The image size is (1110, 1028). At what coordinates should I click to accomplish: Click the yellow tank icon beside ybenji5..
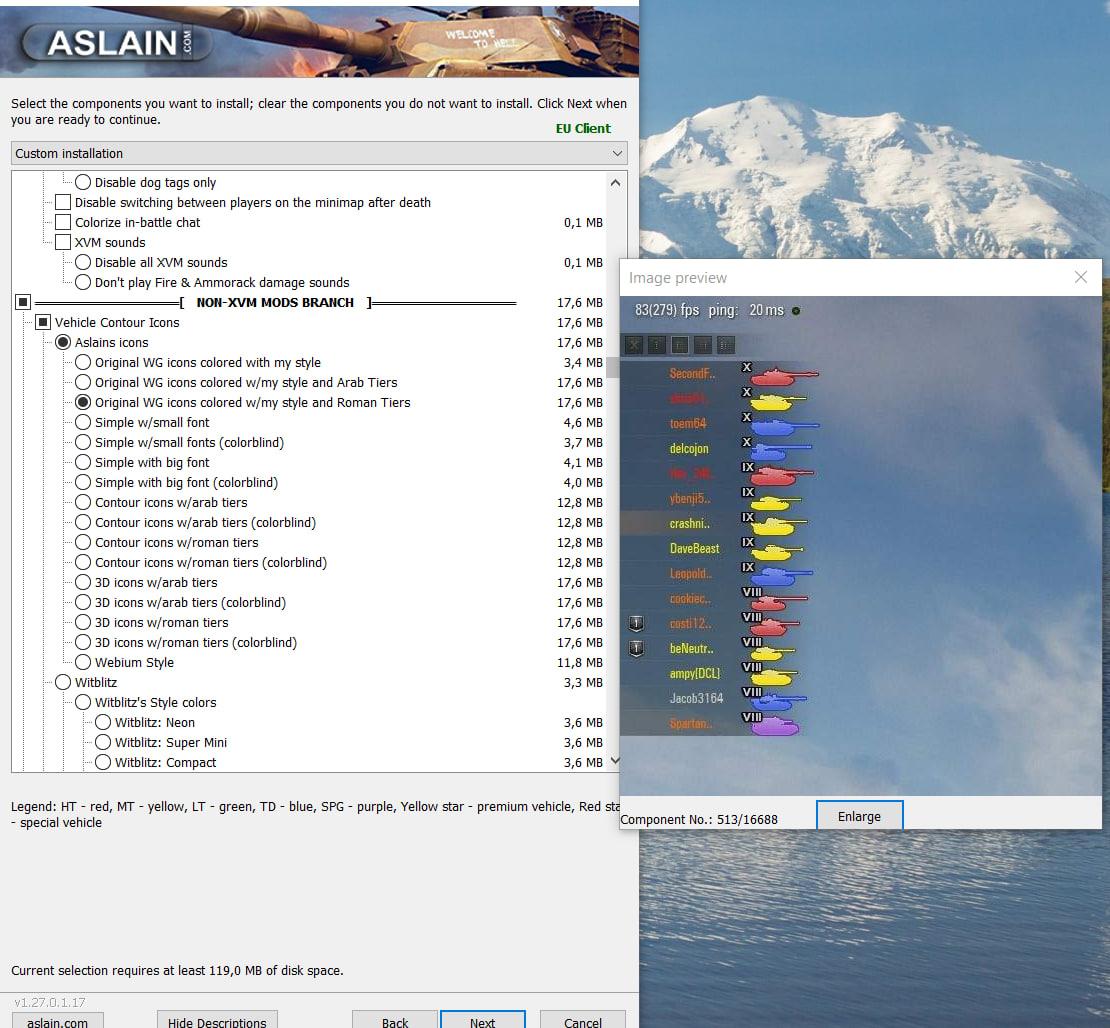pos(776,501)
